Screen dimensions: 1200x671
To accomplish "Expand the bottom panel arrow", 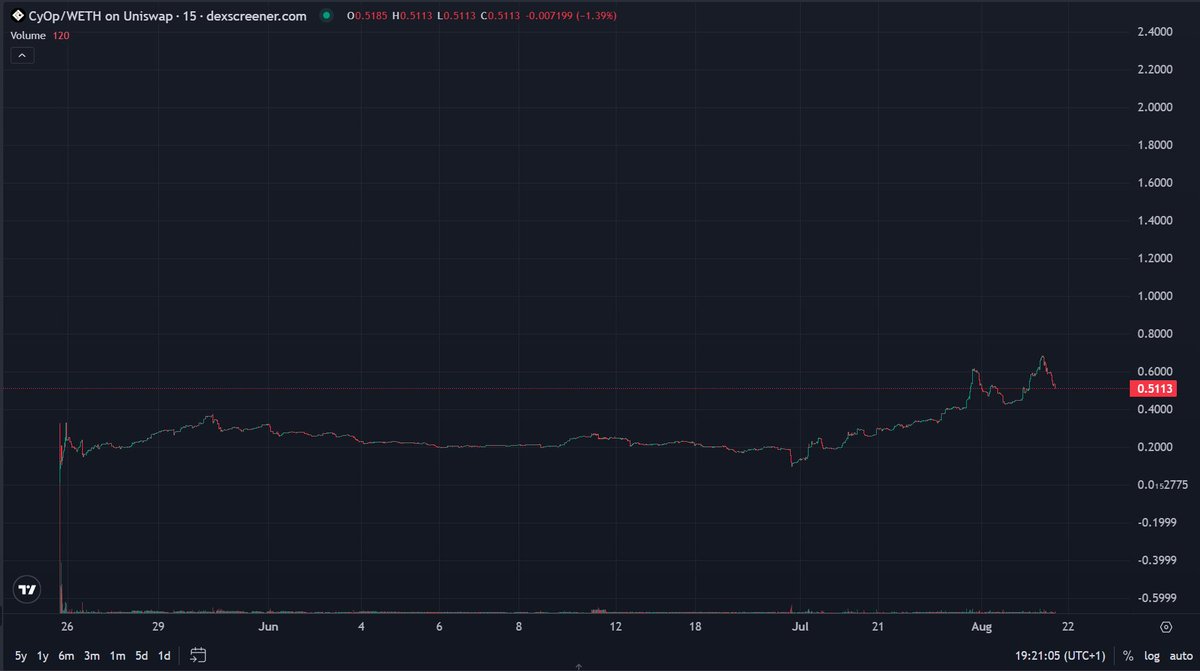I will point(579,664).
